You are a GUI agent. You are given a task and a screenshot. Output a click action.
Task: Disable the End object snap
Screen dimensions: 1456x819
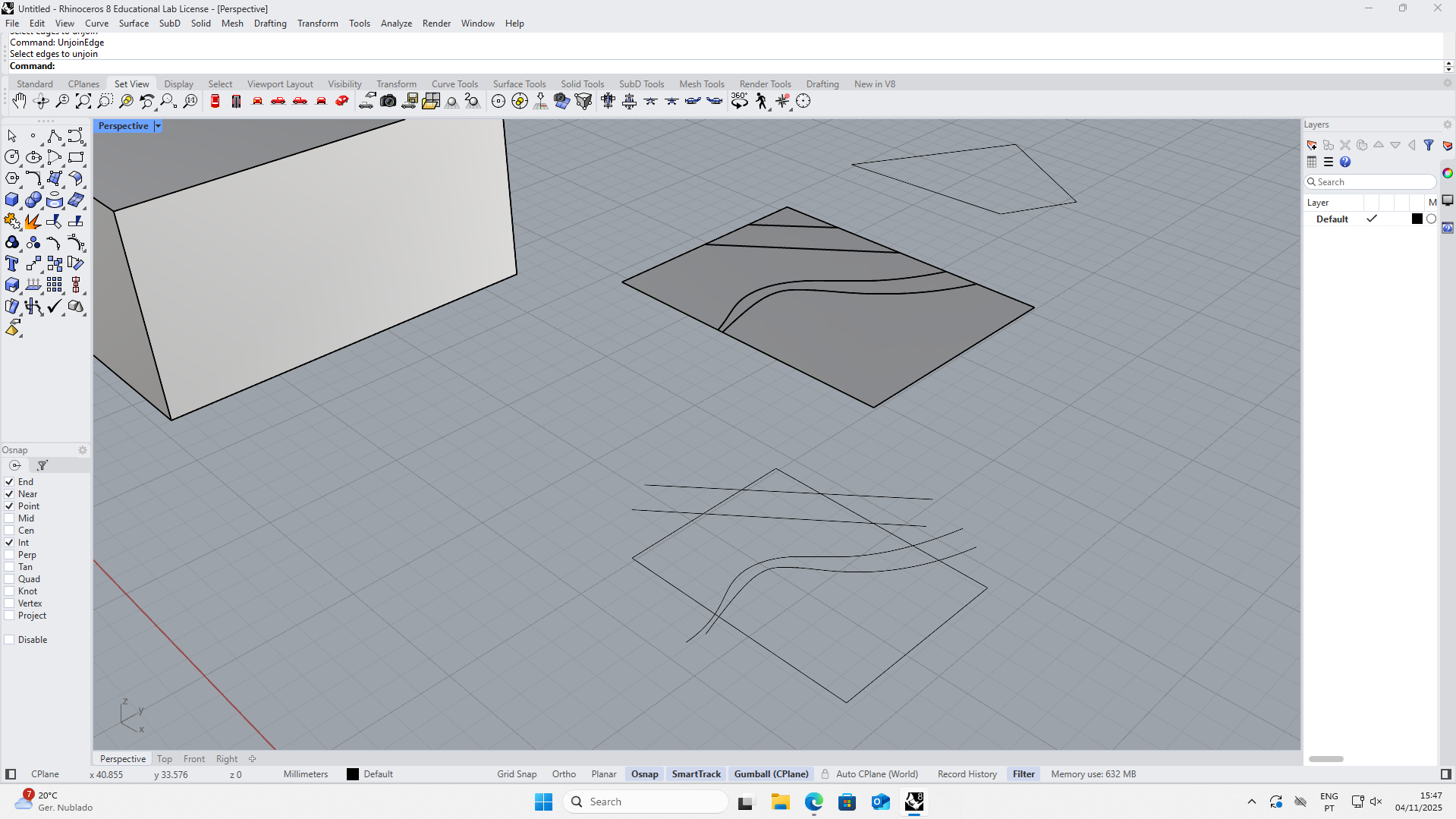tap(8, 482)
